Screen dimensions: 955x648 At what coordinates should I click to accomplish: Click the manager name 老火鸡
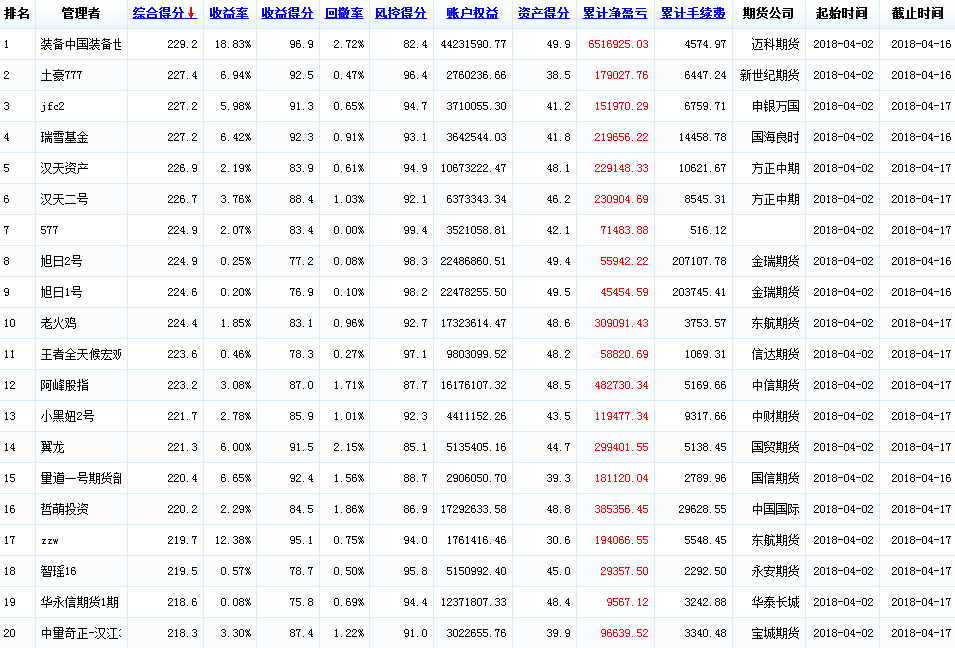pyautogui.click(x=58, y=323)
